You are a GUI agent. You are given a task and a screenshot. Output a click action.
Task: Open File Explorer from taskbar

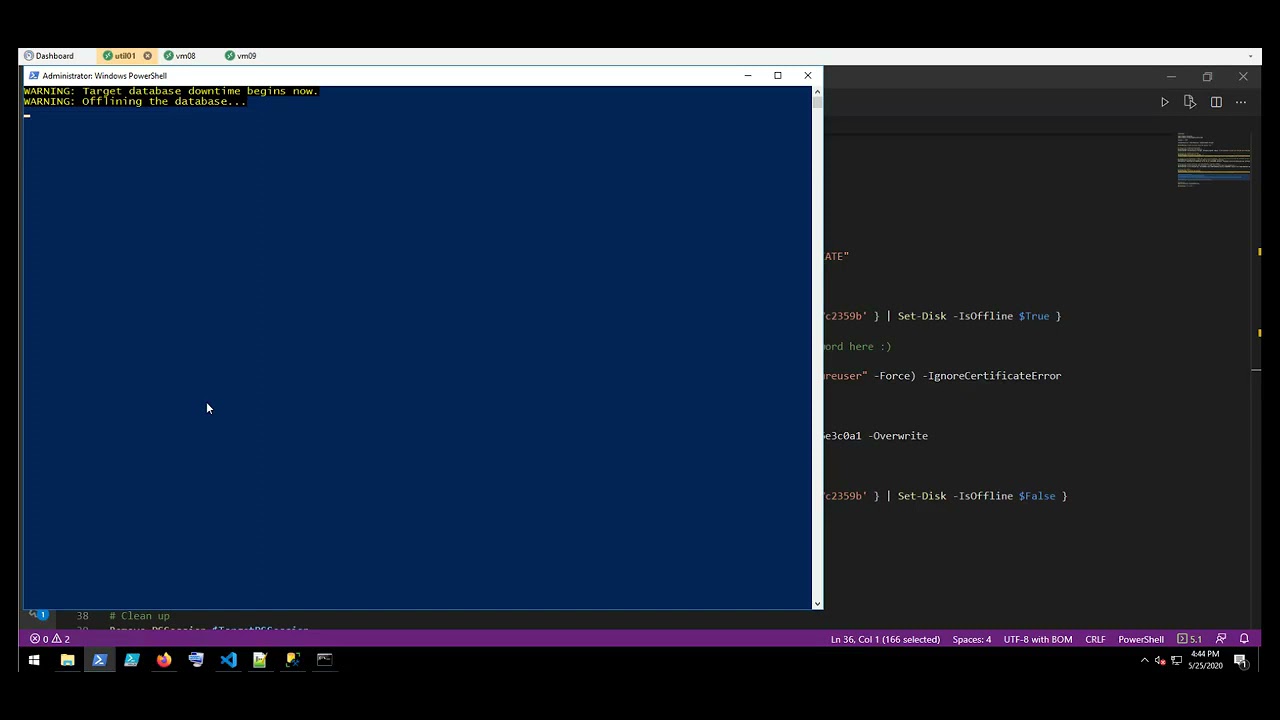[x=67, y=660]
